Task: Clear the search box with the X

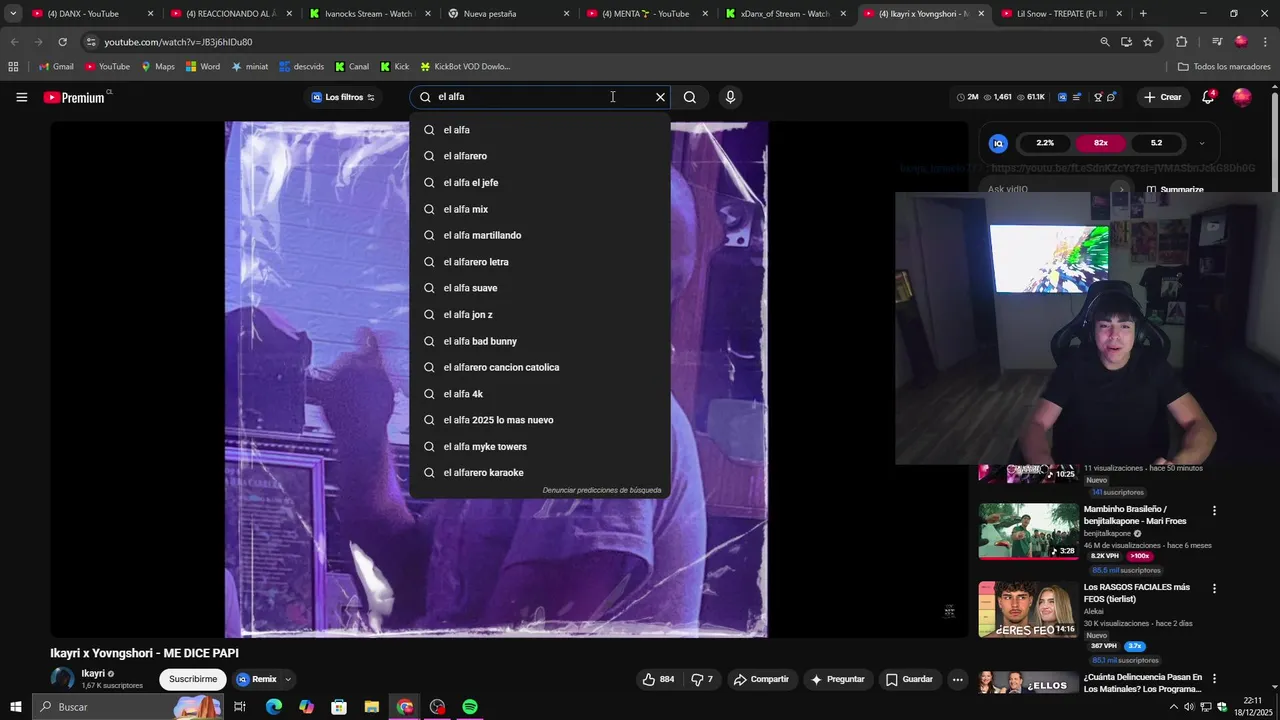Action: click(x=660, y=97)
